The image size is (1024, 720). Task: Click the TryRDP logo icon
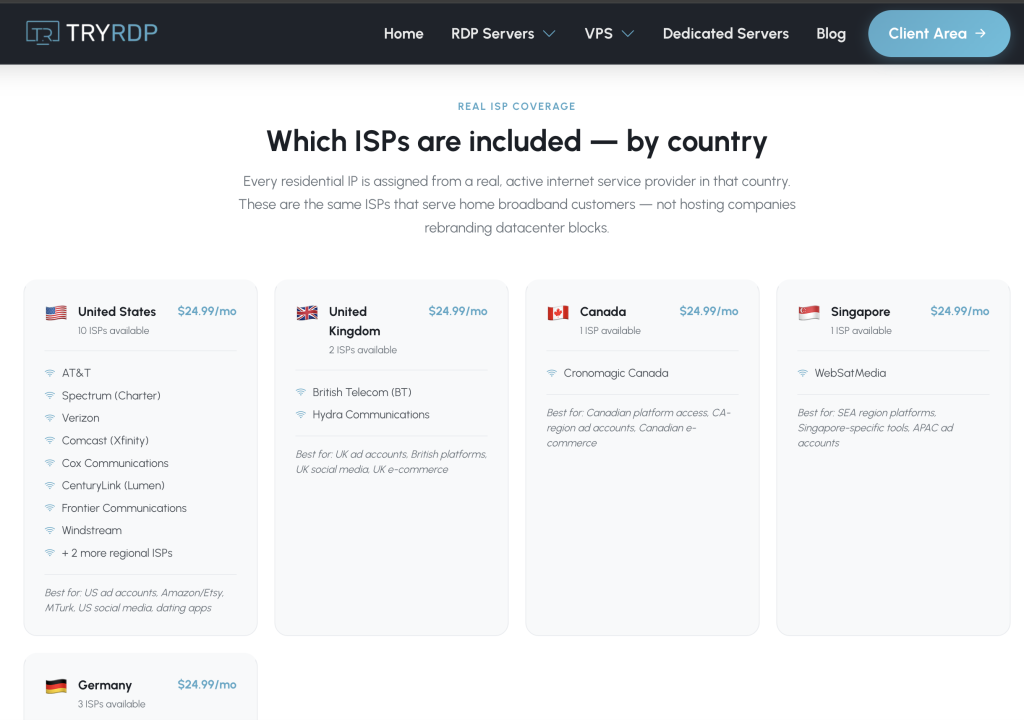(x=42, y=32)
